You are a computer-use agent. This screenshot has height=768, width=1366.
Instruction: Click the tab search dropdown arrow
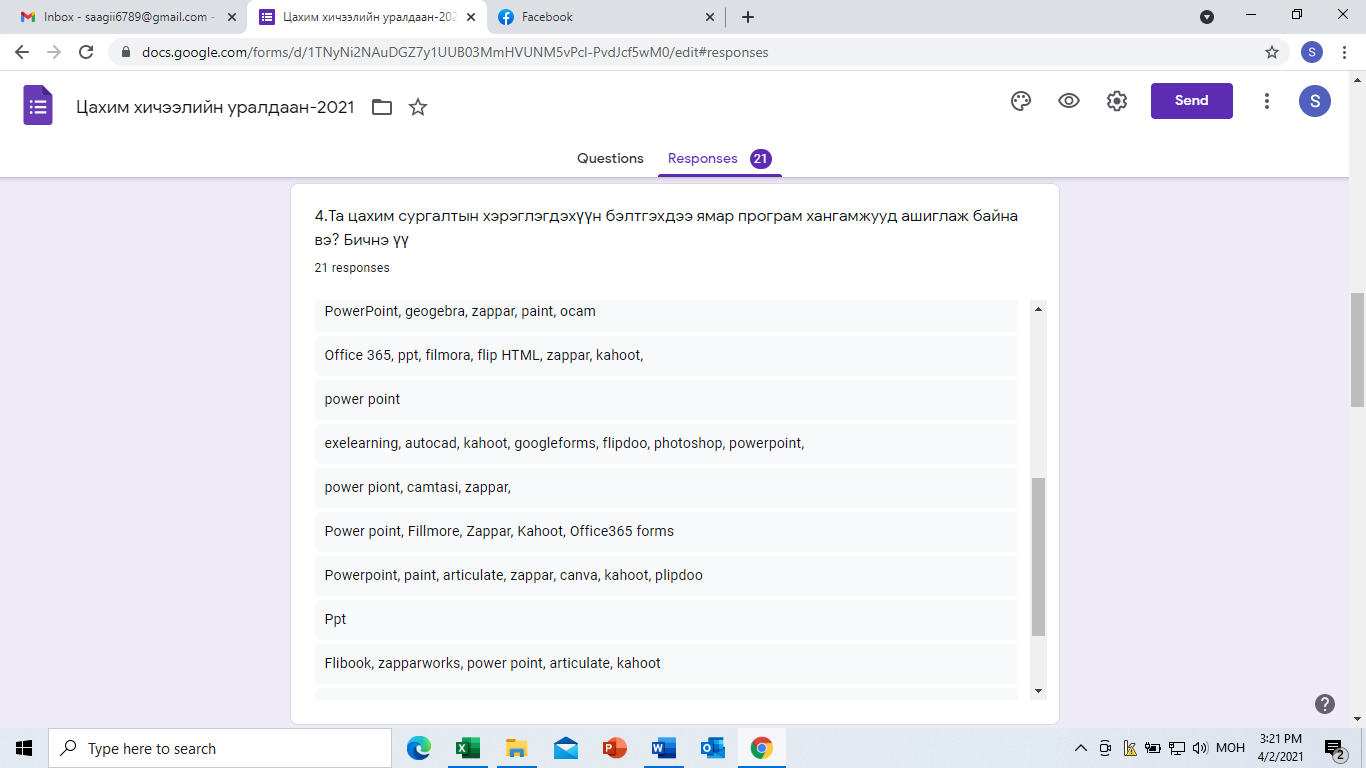pos(1207,17)
